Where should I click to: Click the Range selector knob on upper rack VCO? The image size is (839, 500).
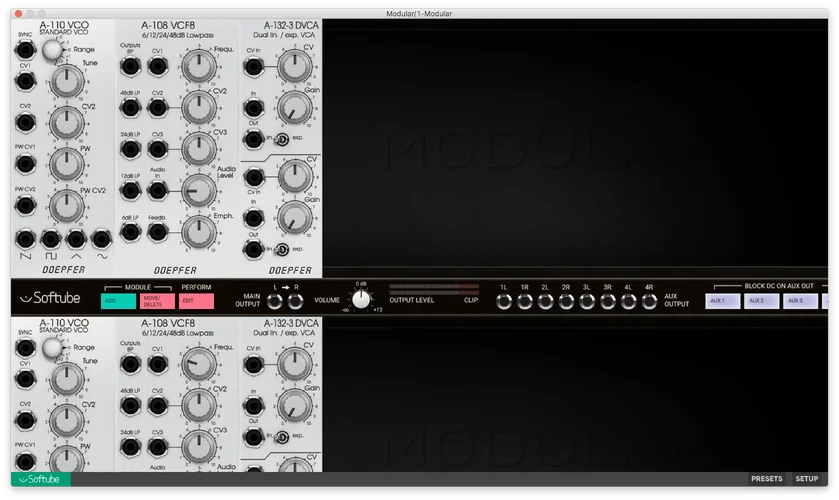(52, 50)
